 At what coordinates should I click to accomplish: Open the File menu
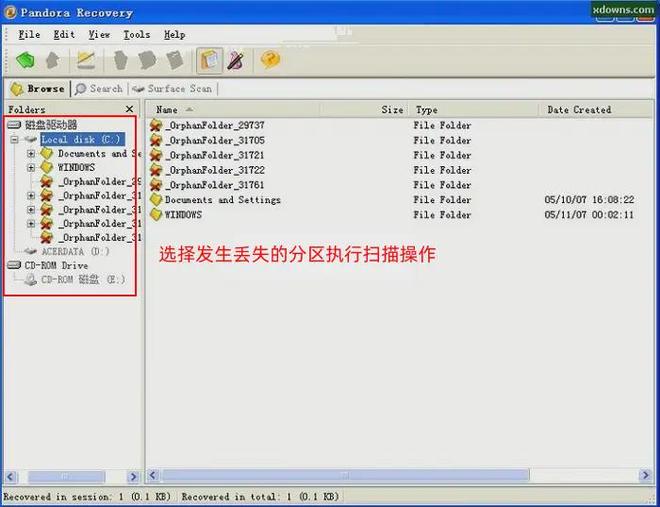(x=29, y=34)
